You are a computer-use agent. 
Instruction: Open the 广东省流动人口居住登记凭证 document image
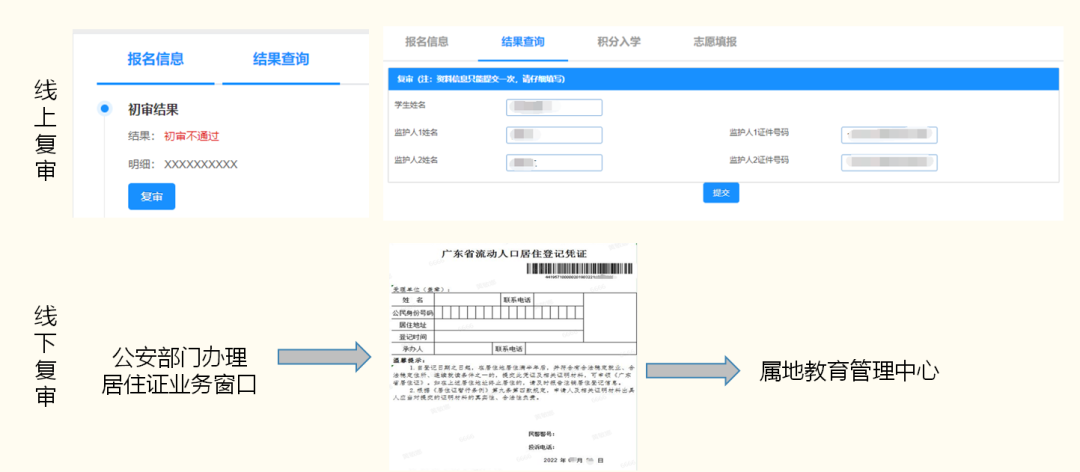(x=512, y=355)
